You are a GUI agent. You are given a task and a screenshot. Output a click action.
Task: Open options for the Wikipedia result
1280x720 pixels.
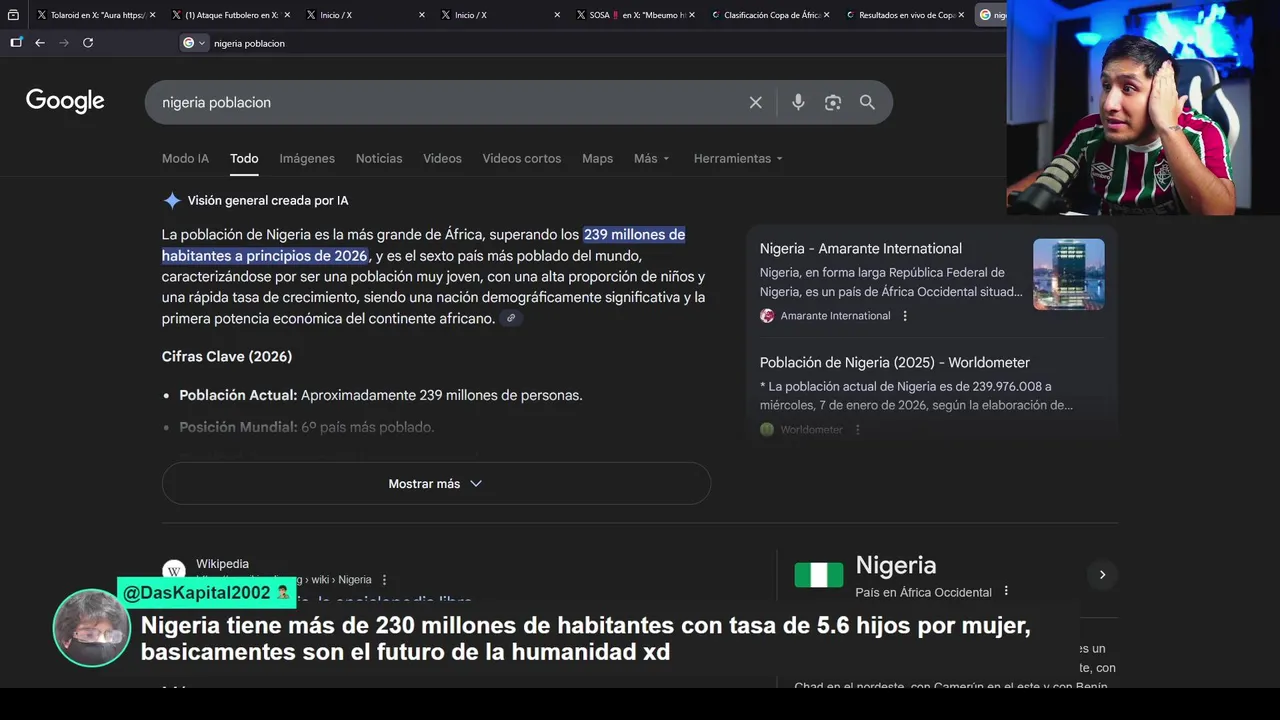coord(384,580)
